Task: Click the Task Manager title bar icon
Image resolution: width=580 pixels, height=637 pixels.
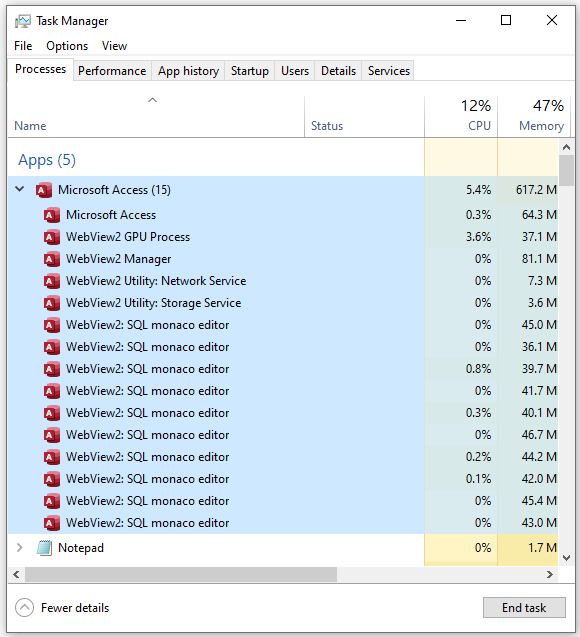Action: pyautogui.click(x=23, y=21)
